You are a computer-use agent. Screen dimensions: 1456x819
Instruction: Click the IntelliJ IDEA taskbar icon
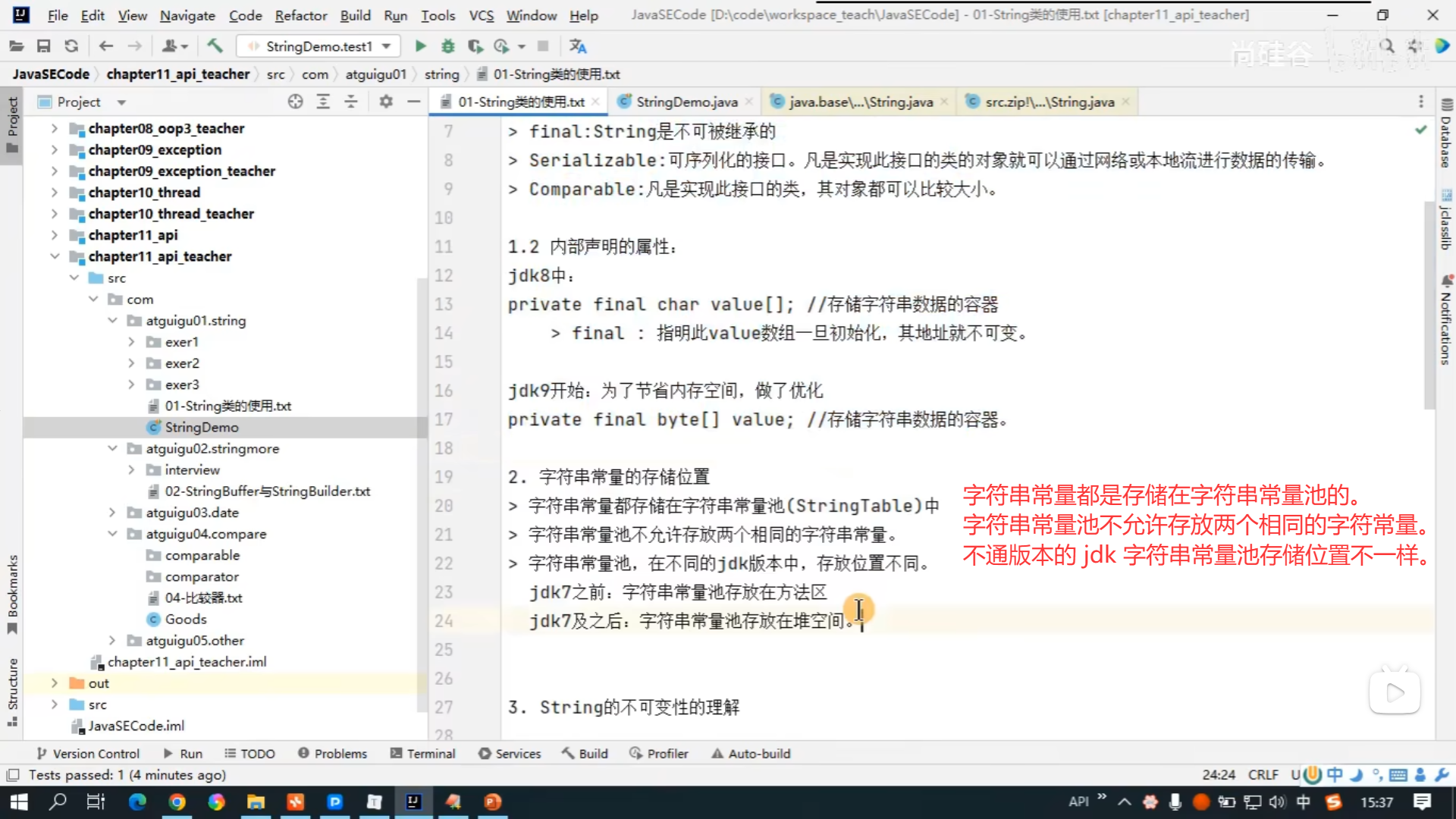413,802
